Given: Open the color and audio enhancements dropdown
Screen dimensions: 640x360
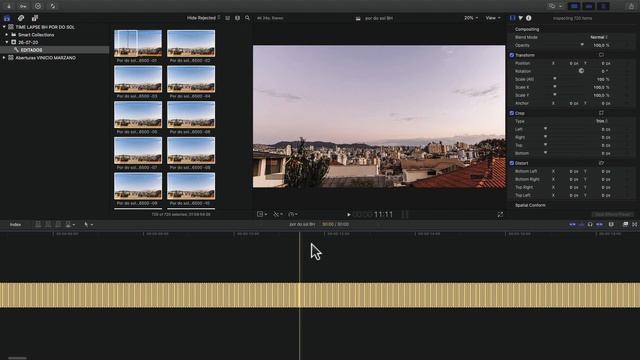Looking at the screenshot, I should click(278, 214).
